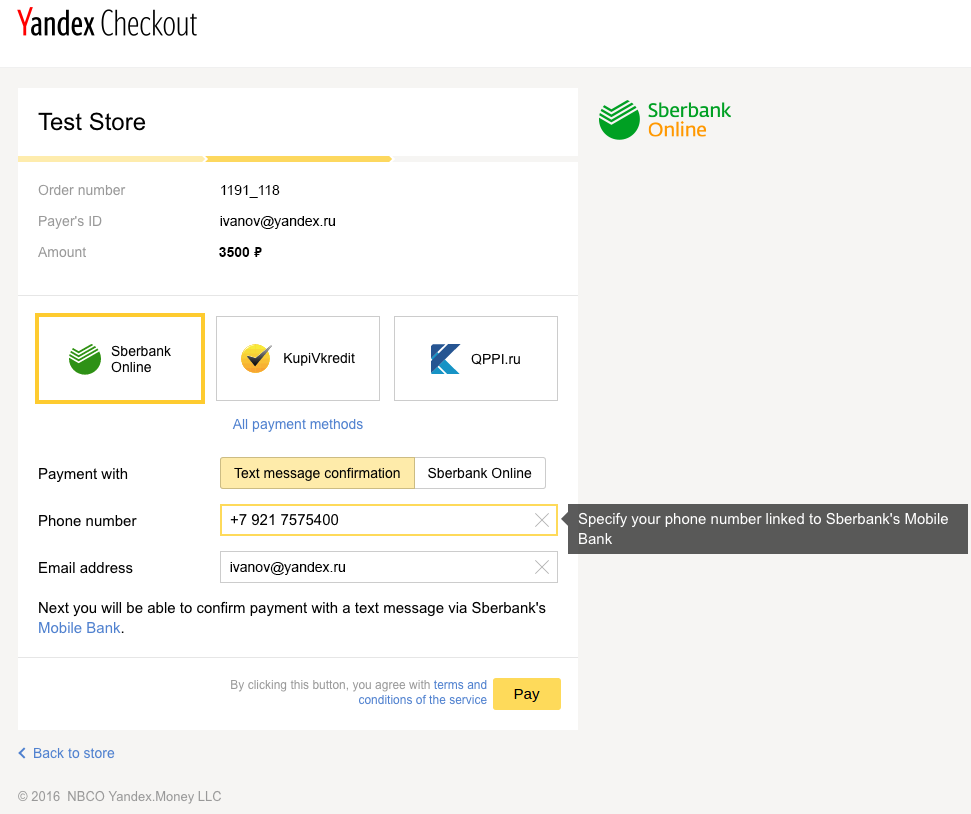
Task: Select the Sberbank Online payment method tile
Action: pos(120,359)
